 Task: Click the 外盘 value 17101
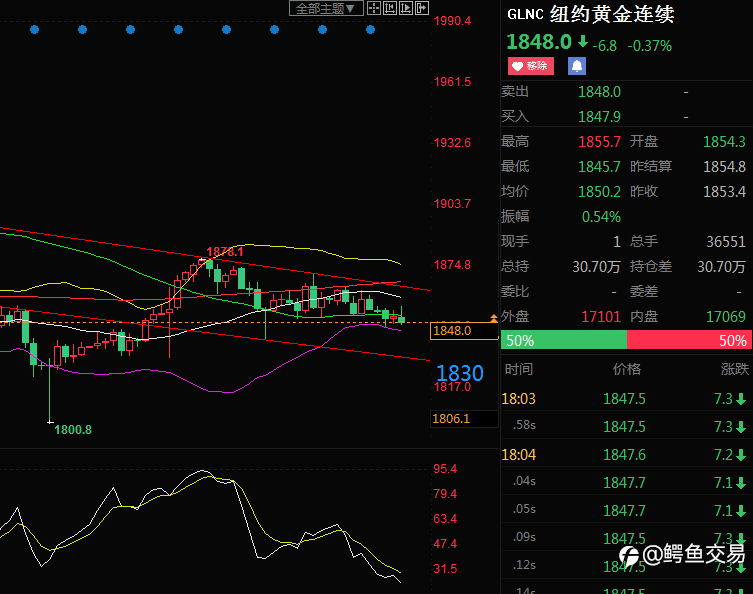(x=601, y=316)
